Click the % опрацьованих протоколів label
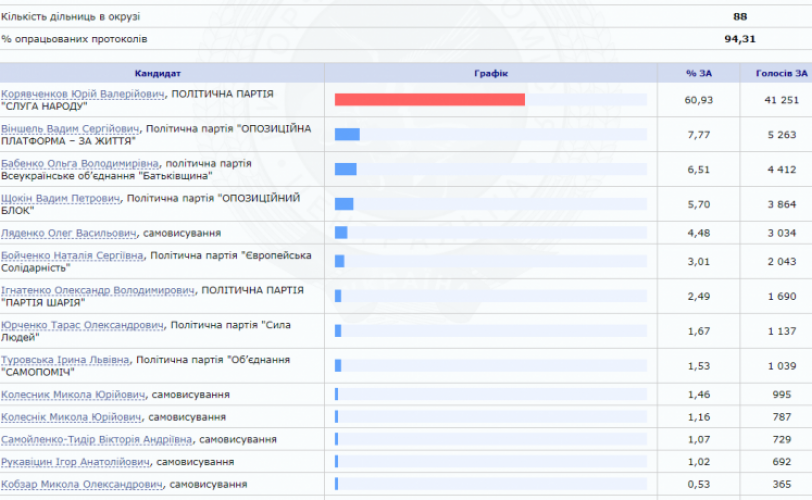812x500 pixels. [74, 39]
